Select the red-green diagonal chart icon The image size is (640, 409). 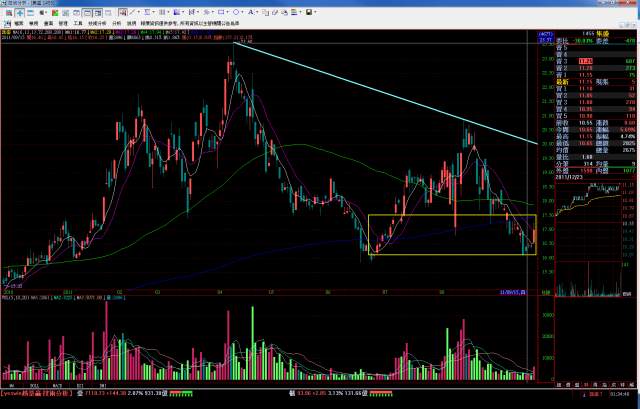coord(55,13)
